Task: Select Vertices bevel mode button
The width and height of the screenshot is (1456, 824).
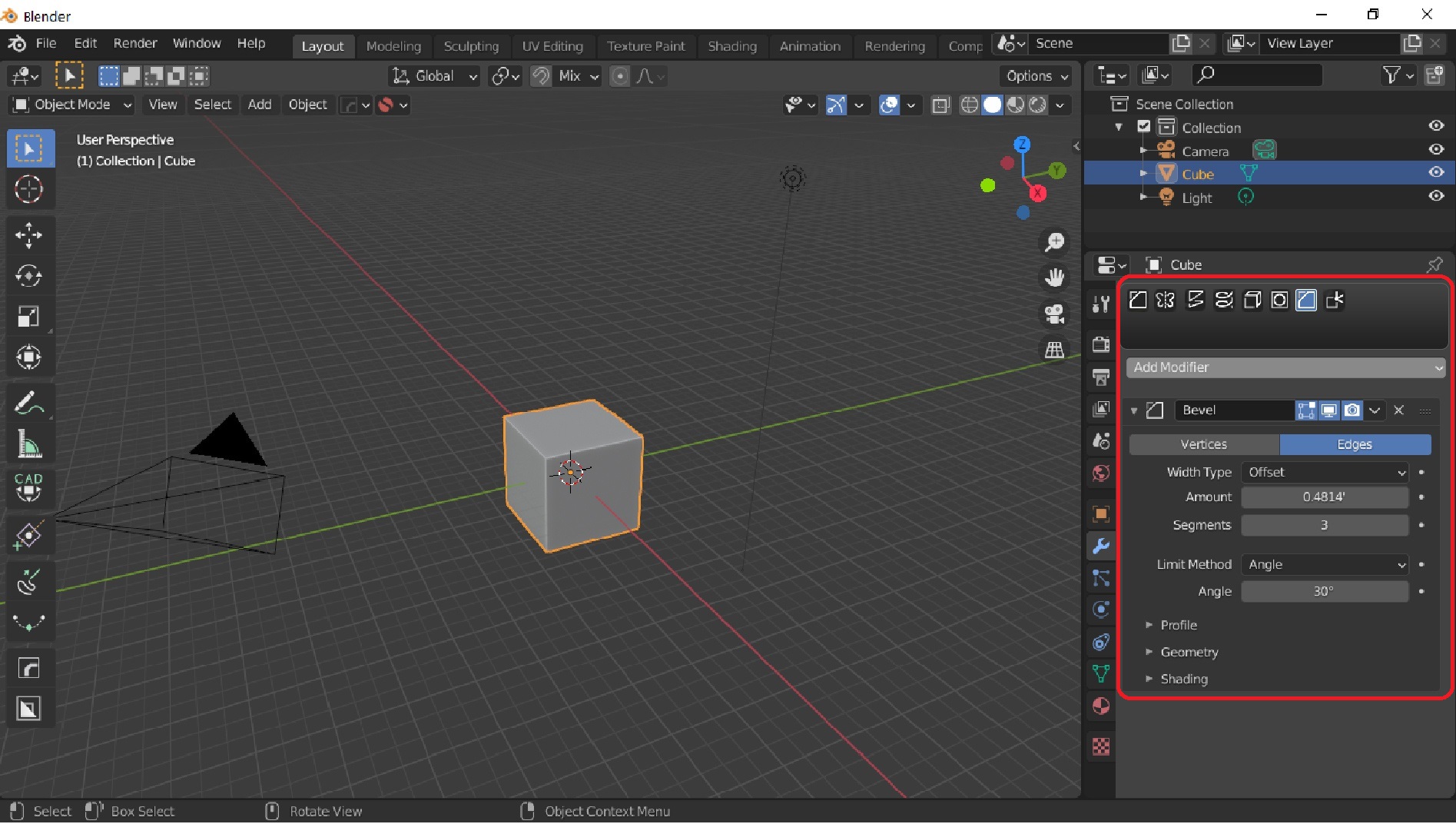Action: (x=1204, y=444)
